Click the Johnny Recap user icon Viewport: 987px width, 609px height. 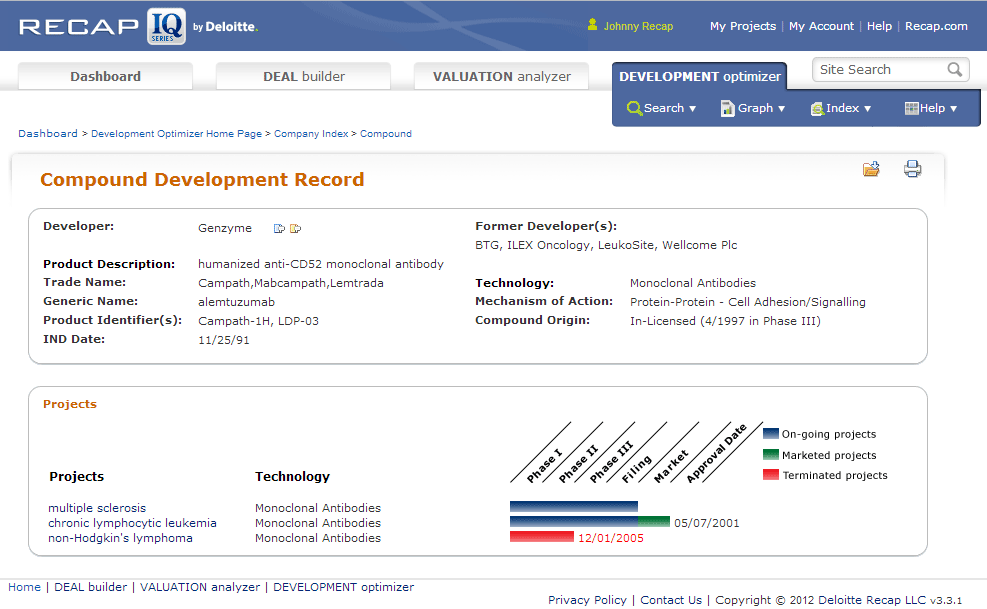pyautogui.click(x=593, y=26)
